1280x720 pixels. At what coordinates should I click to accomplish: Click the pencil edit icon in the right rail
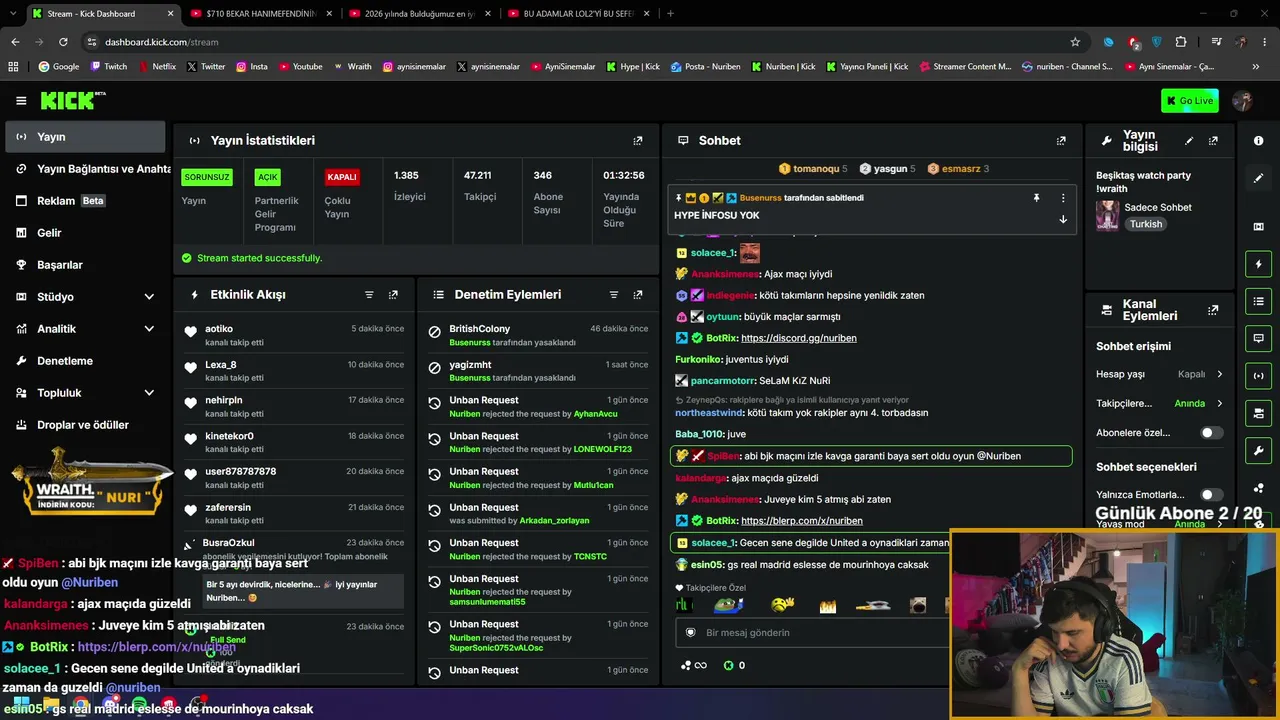click(1258, 178)
